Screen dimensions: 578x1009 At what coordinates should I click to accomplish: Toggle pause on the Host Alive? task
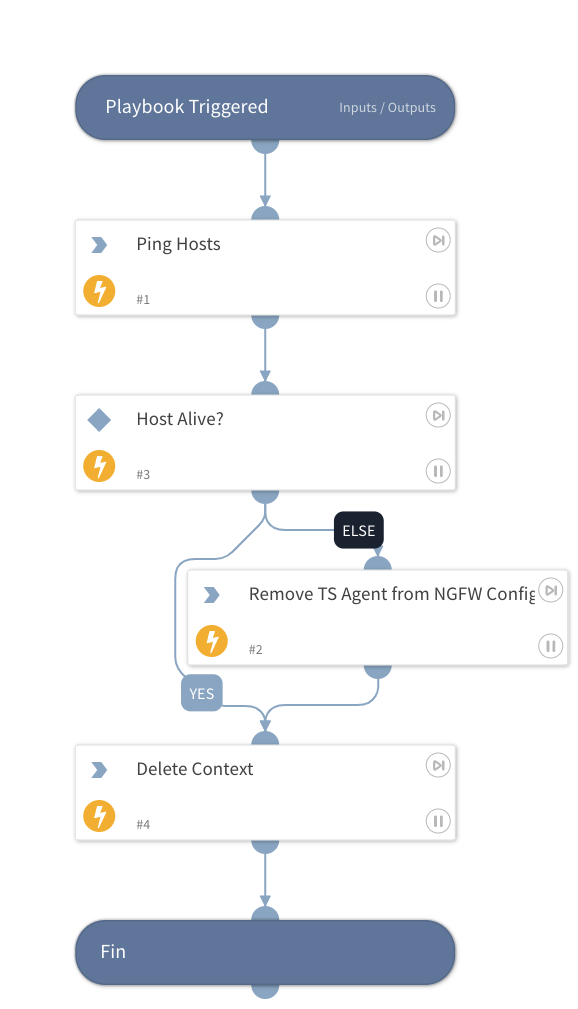[438, 471]
